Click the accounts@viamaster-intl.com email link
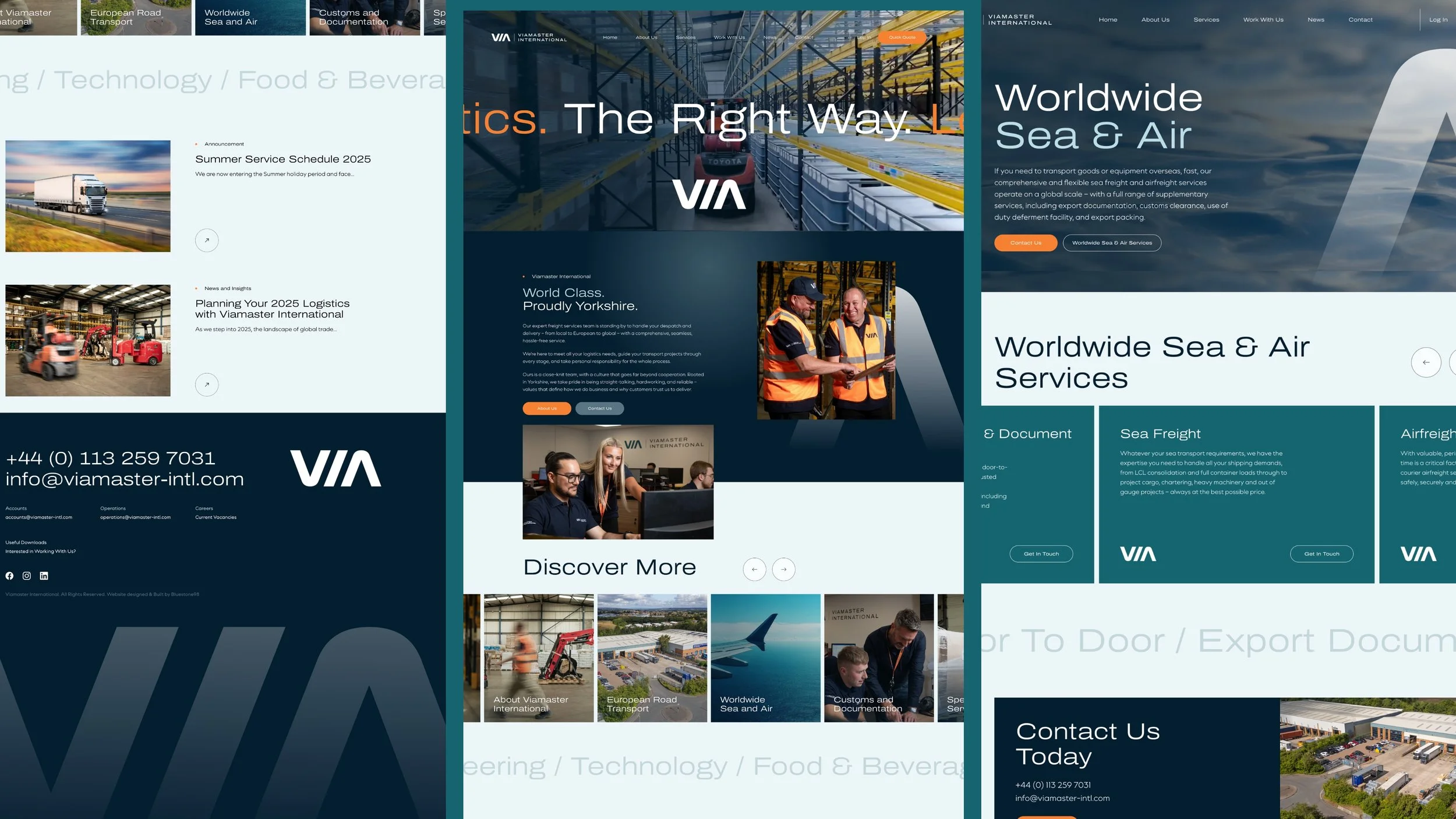This screenshot has width=1456, height=819. coord(39,517)
